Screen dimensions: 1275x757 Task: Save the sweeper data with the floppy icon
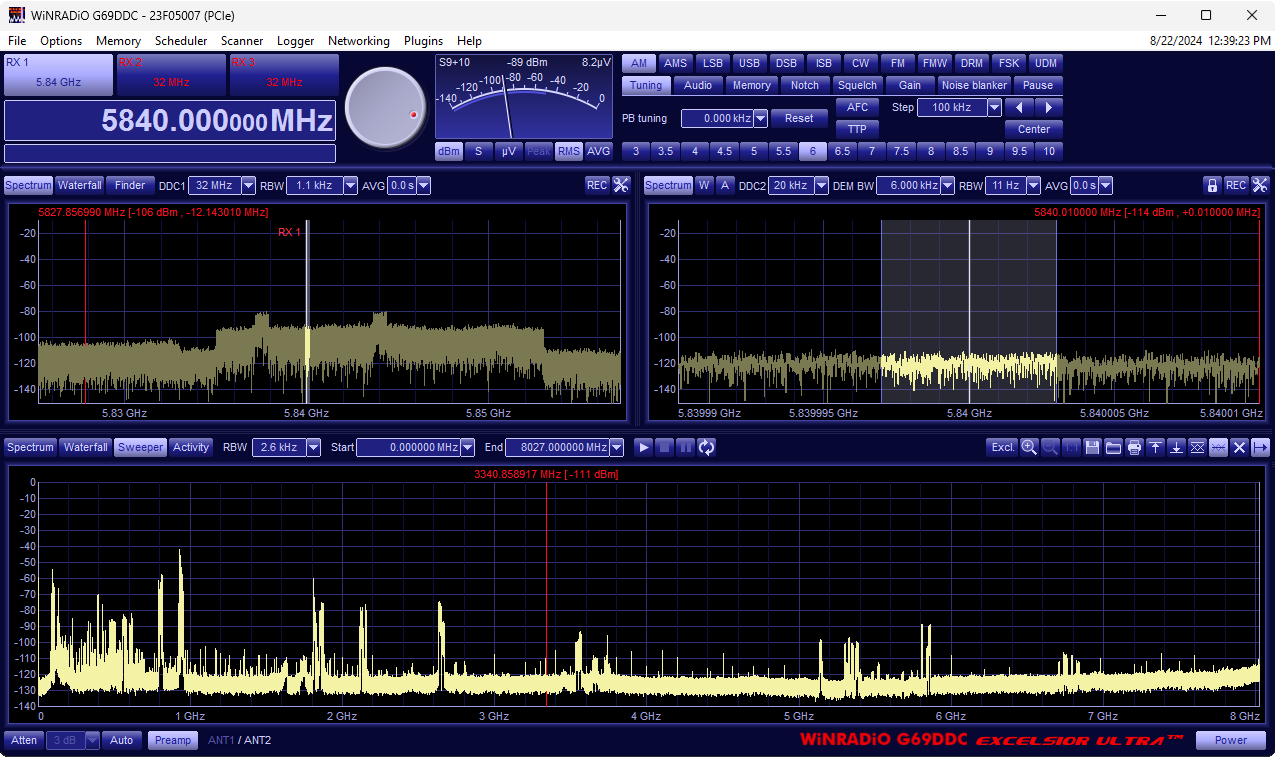1092,447
